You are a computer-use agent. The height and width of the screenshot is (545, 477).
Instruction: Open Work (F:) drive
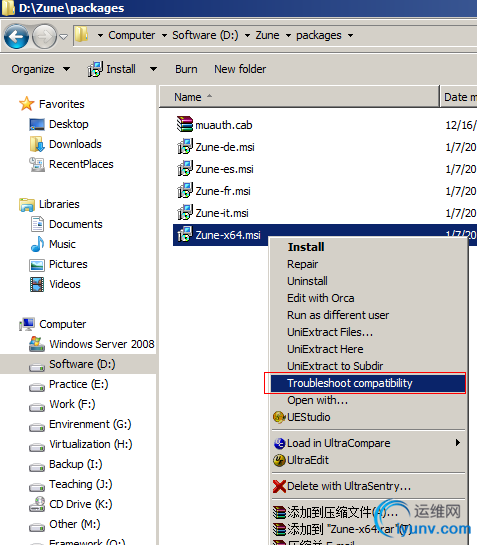coord(72,404)
